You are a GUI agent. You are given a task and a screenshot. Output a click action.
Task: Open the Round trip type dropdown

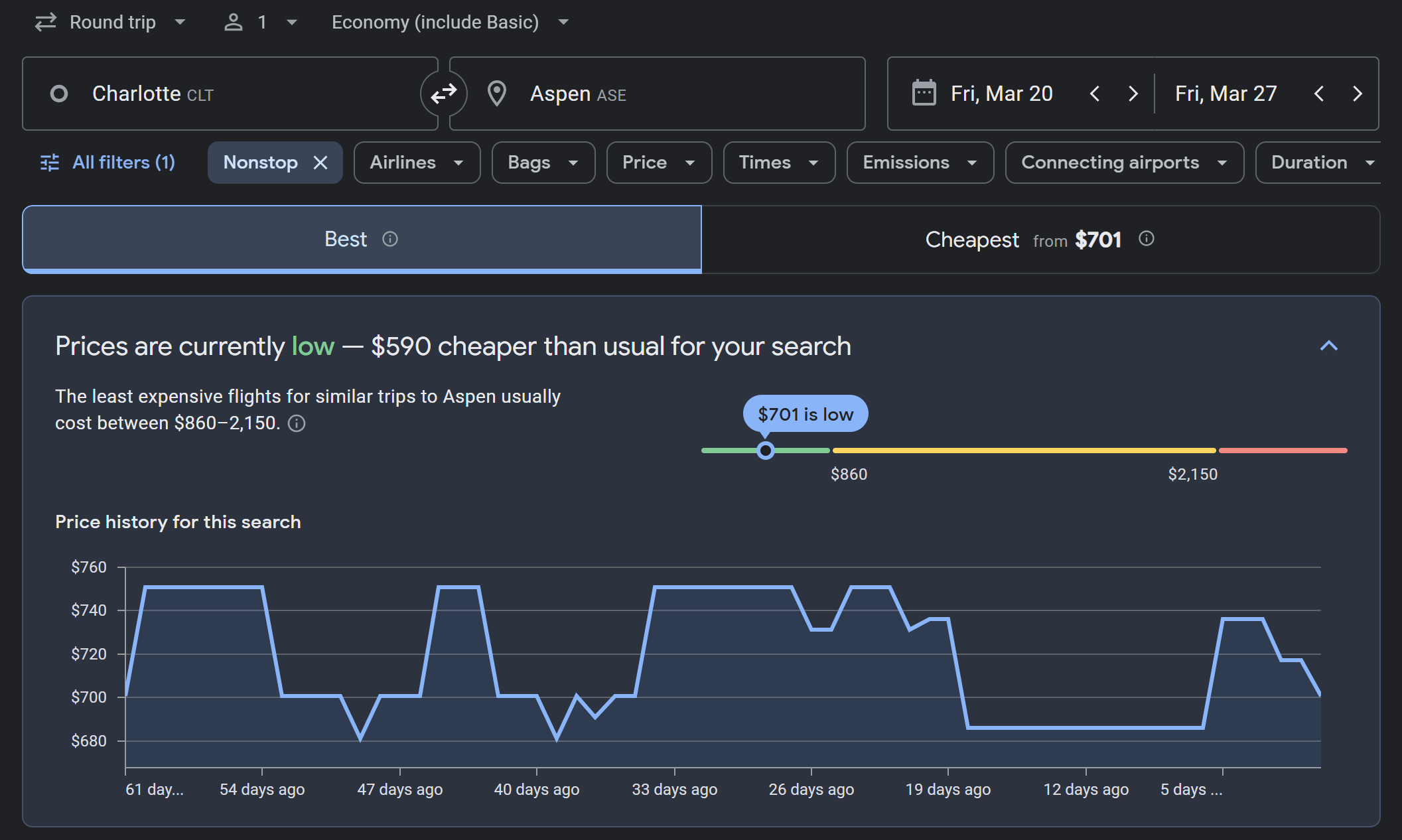click(x=110, y=22)
